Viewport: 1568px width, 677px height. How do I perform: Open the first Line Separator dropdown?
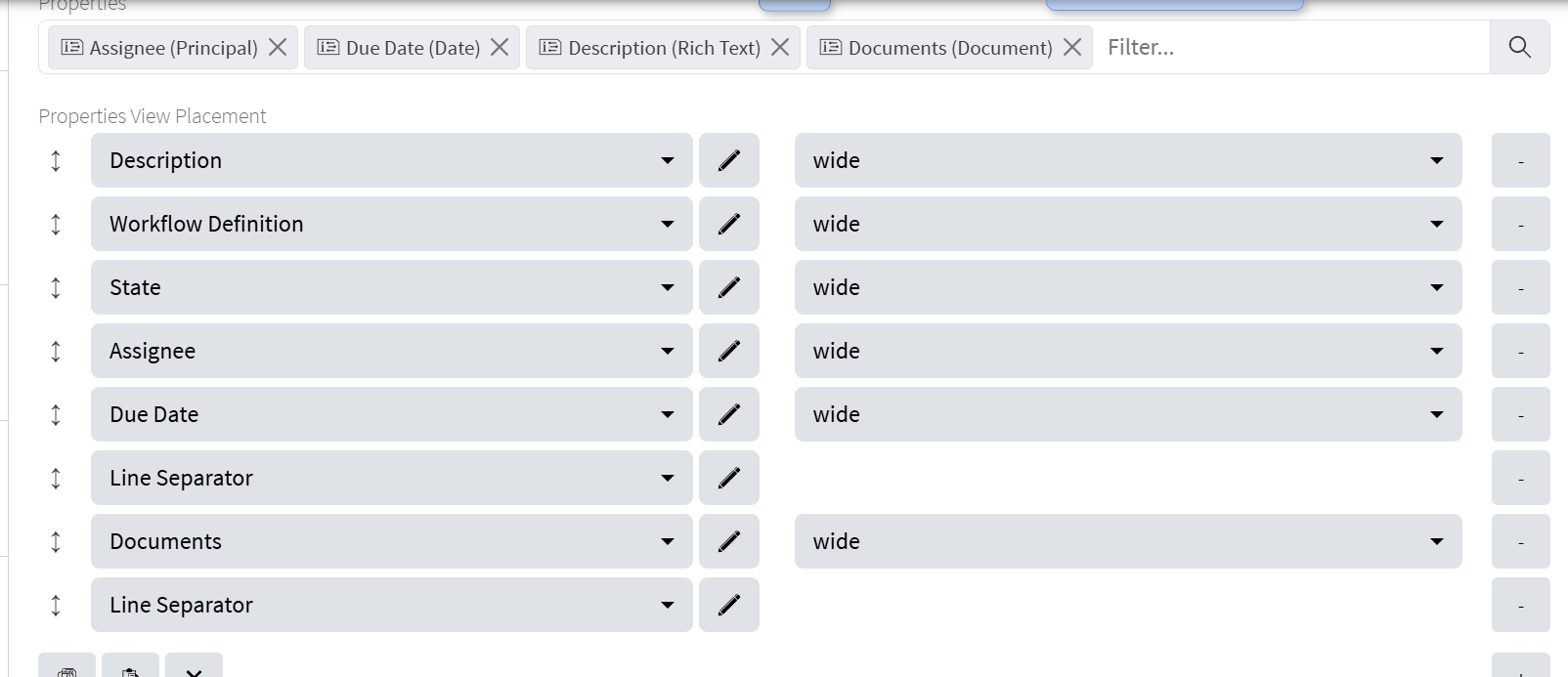point(391,478)
